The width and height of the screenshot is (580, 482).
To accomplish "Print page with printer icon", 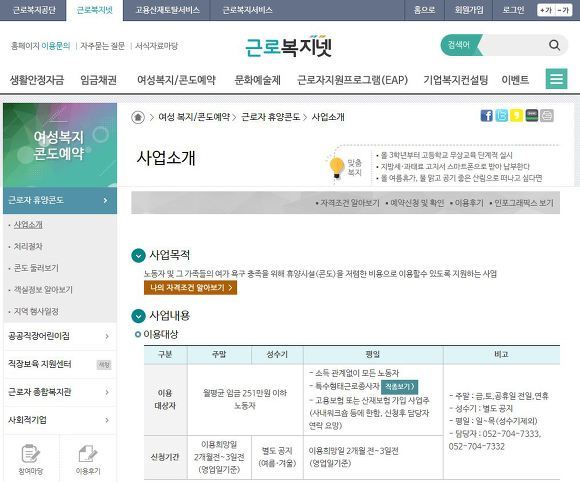I will [547, 116].
